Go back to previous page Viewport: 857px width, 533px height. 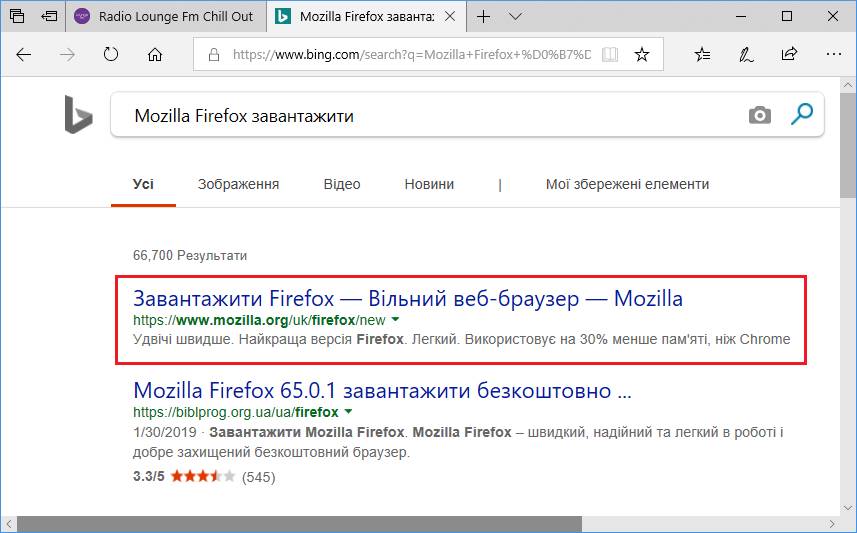click(24, 54)
